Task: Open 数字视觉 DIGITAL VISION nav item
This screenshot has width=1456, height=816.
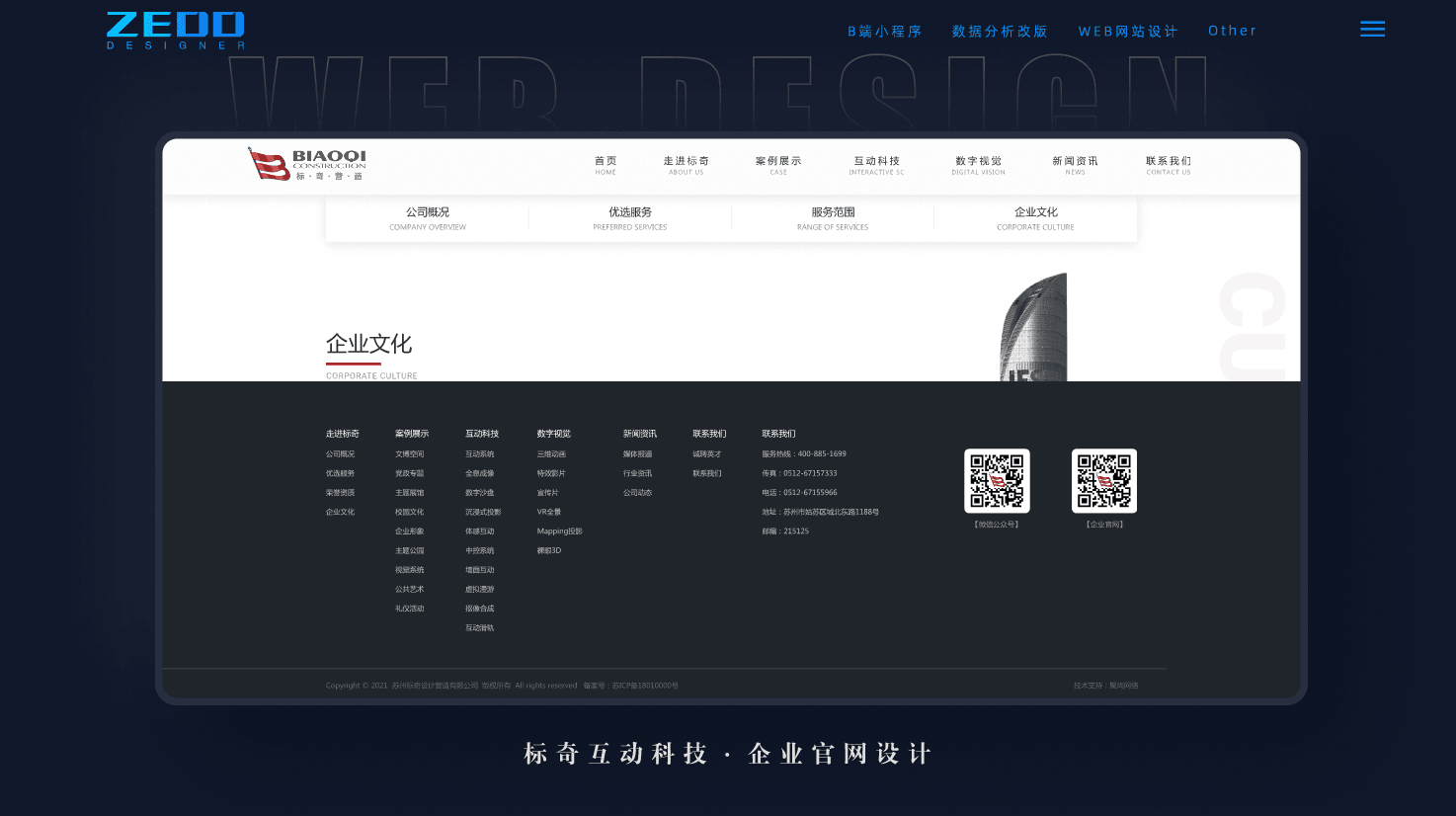Action: [x=978, y=165]
